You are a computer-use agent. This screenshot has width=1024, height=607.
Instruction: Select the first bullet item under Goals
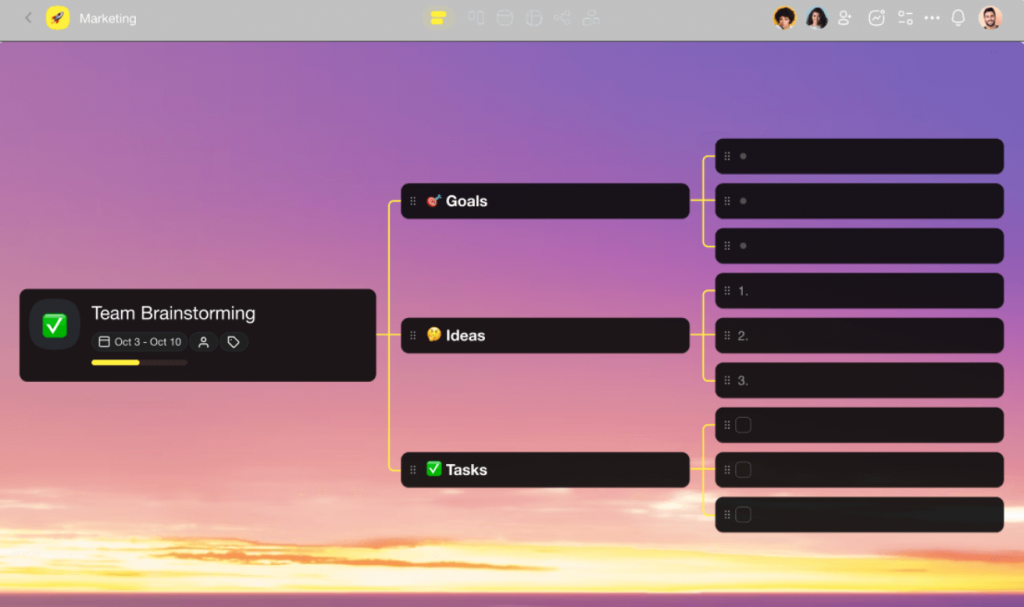pos(859,156)
